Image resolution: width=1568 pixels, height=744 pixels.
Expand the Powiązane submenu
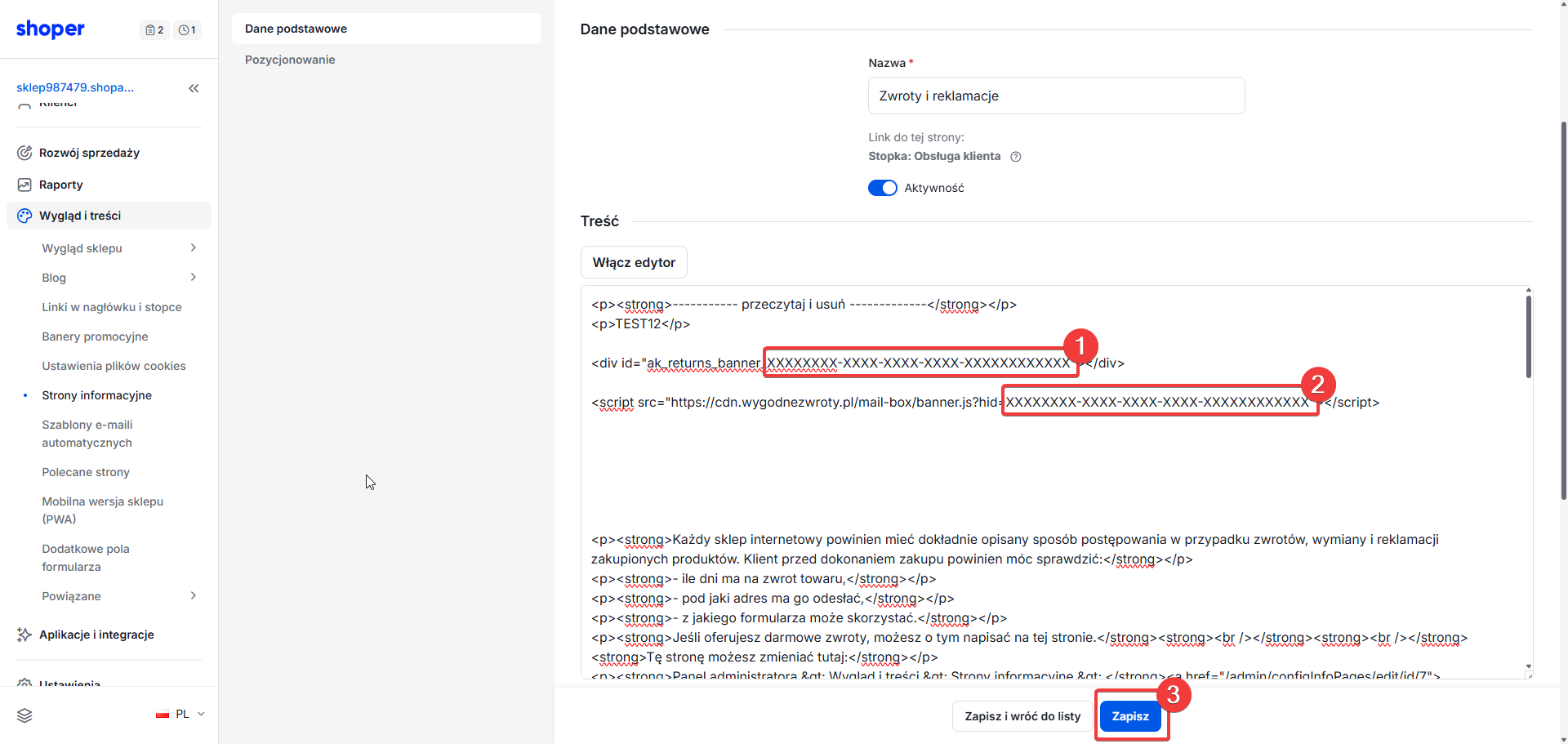click(x=194, y=595)
